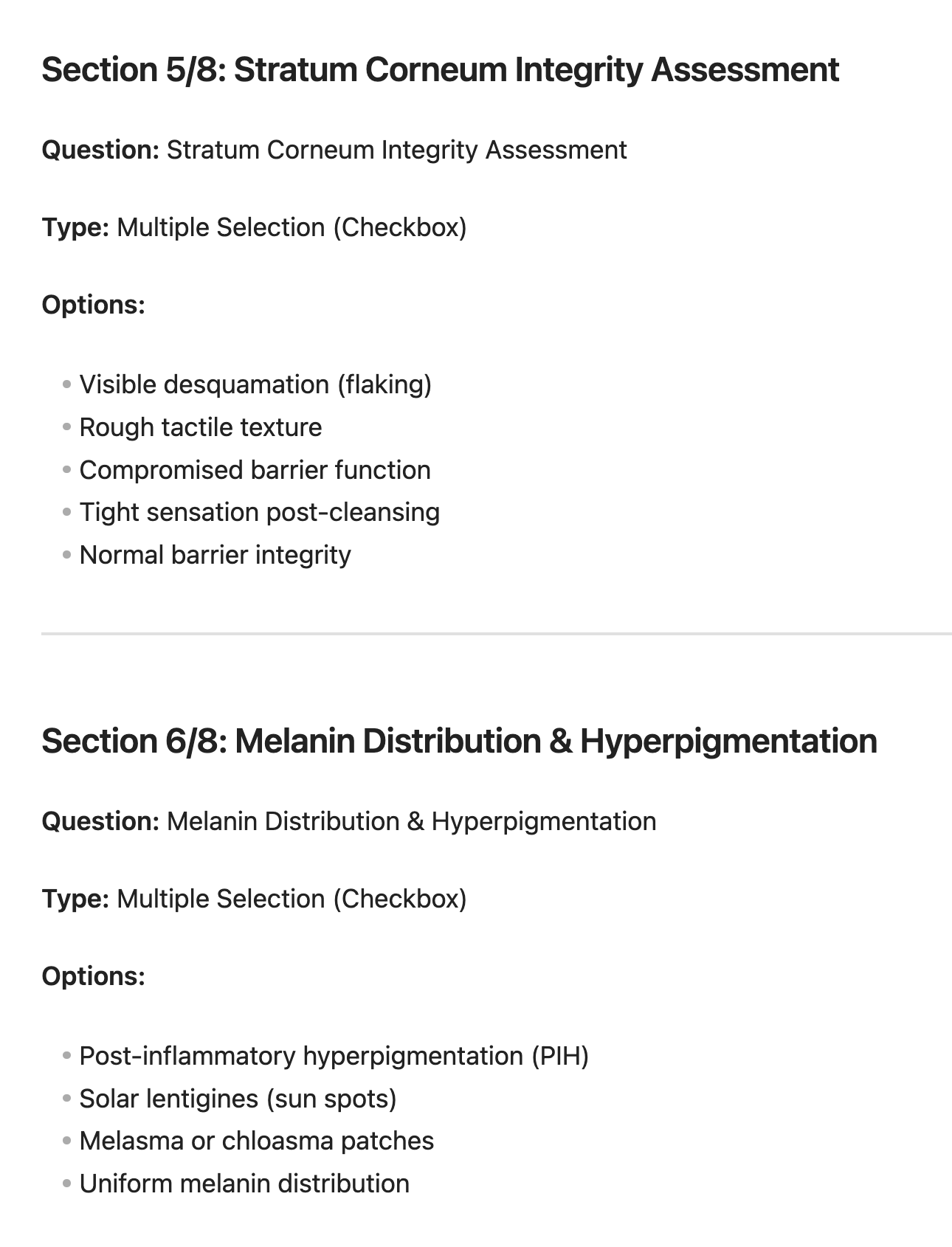Viewport: 952px width, 1247px height.
Task: Click the first section's 'Question:' label
Action: pos(100,150)
